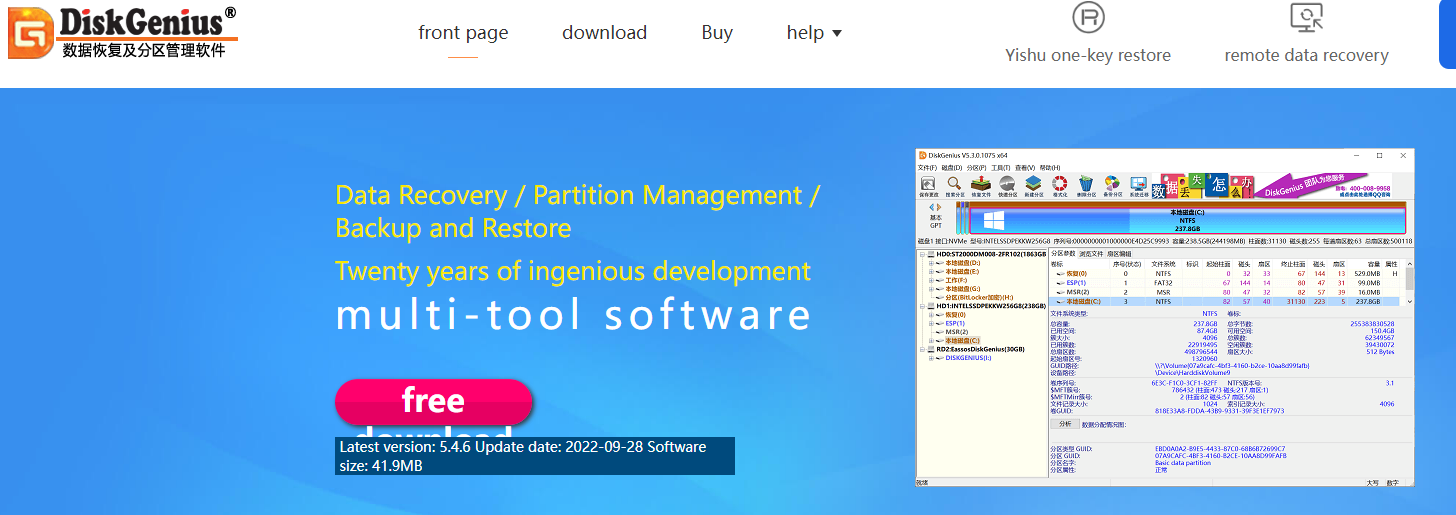
Task: Click the DiskGenius application screenshot image
Action: (x=1165, y=318)
